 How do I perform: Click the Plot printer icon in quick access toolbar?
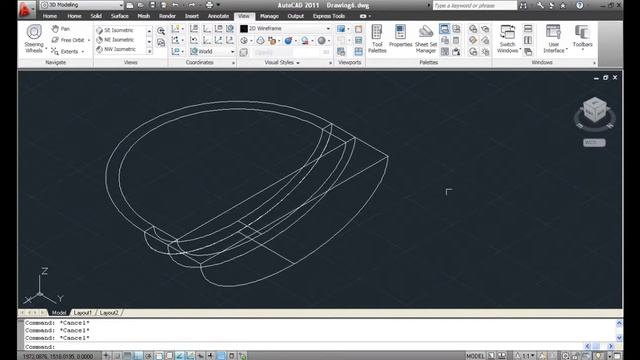click(209, 5)
